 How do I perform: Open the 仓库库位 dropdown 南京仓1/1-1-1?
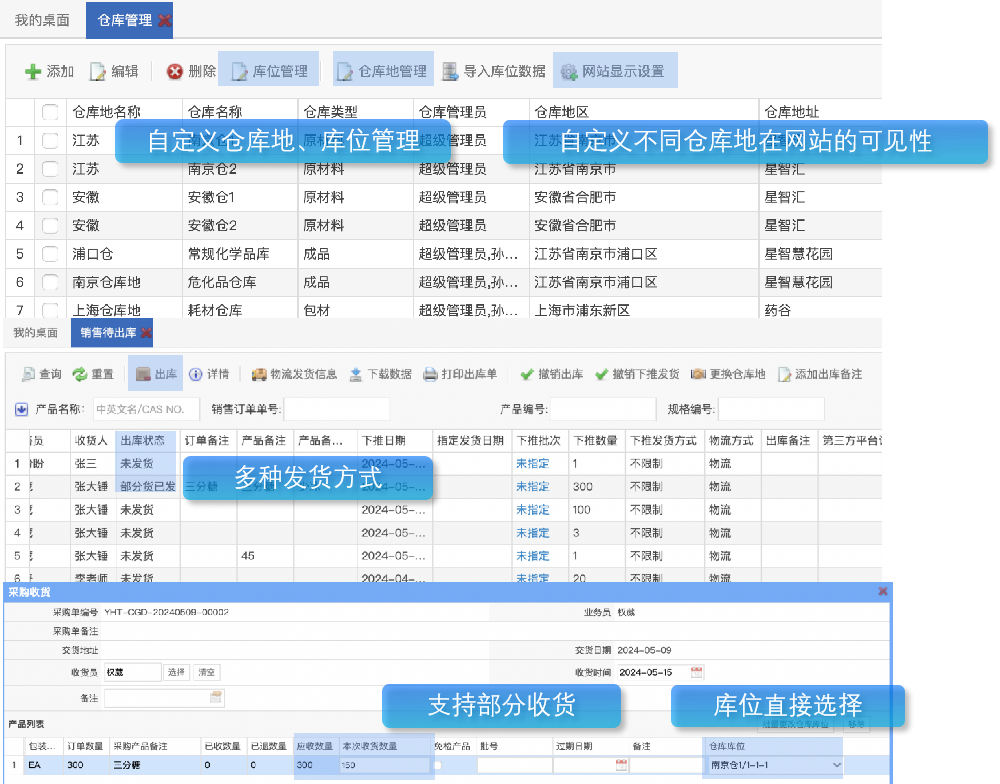pyautogui.click(x=776, y=765)
